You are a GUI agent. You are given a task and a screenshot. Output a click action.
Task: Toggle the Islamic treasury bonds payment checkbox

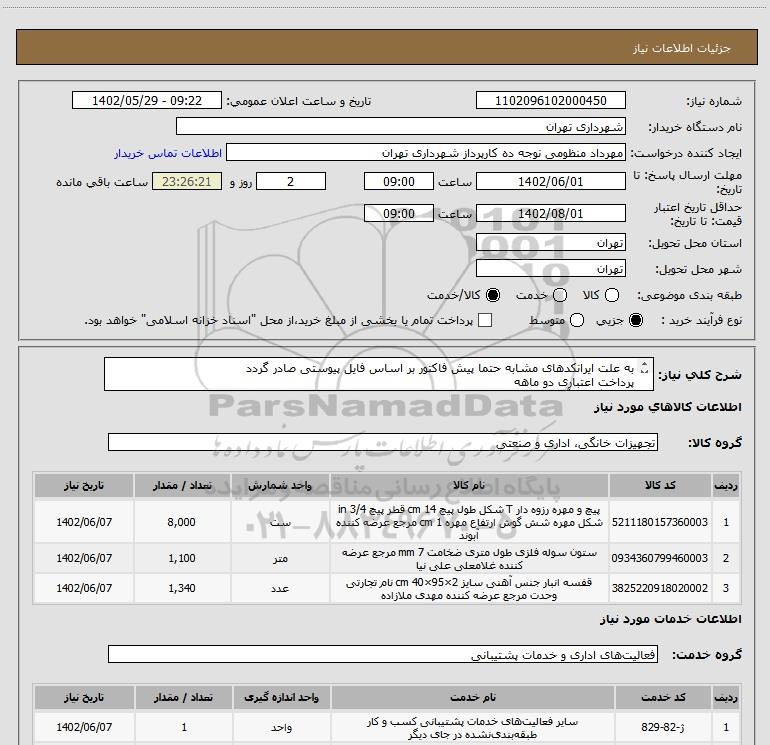485,320
